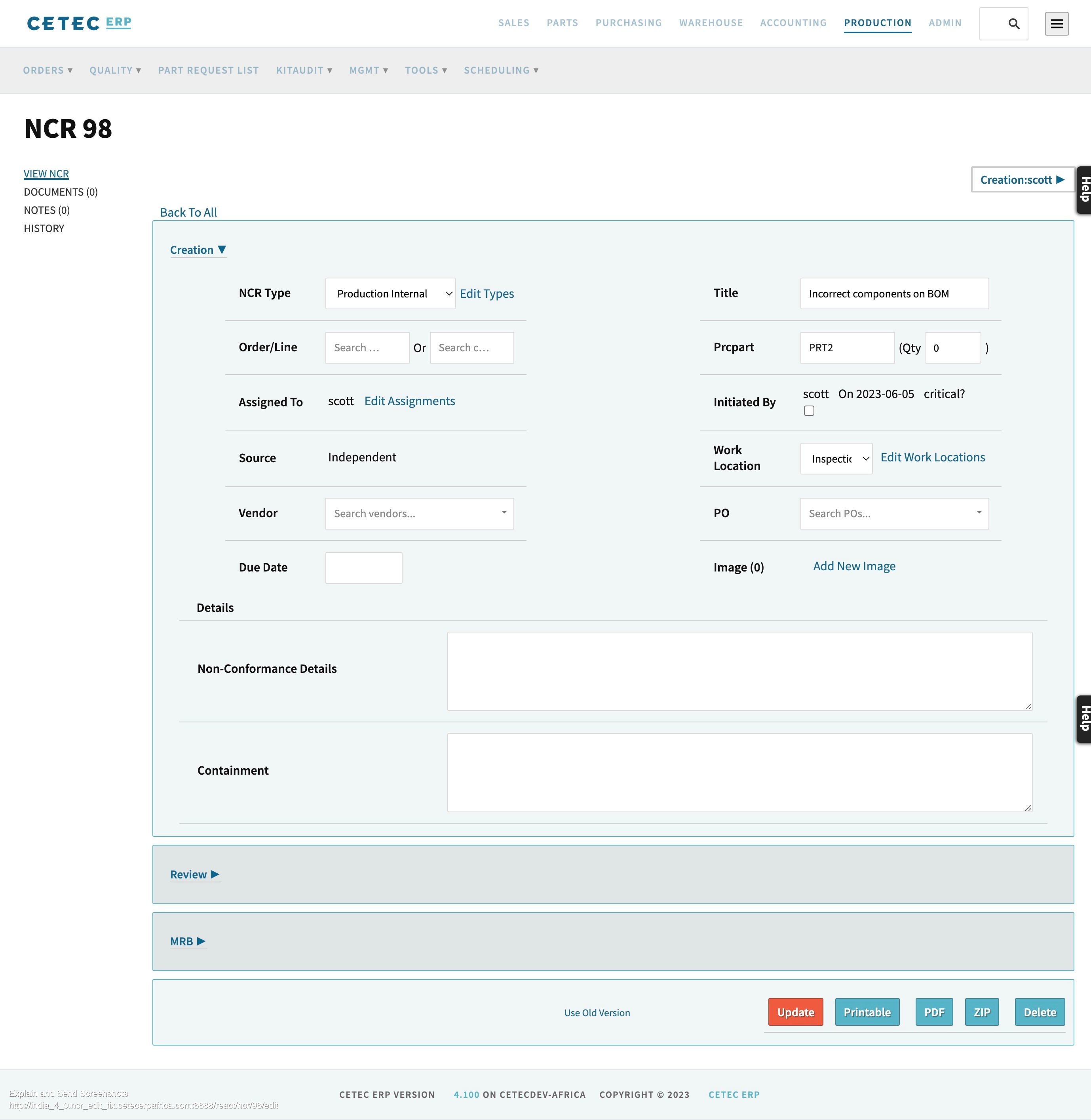
Task: Click the PDF export icon
Action: coord(933,1012)
